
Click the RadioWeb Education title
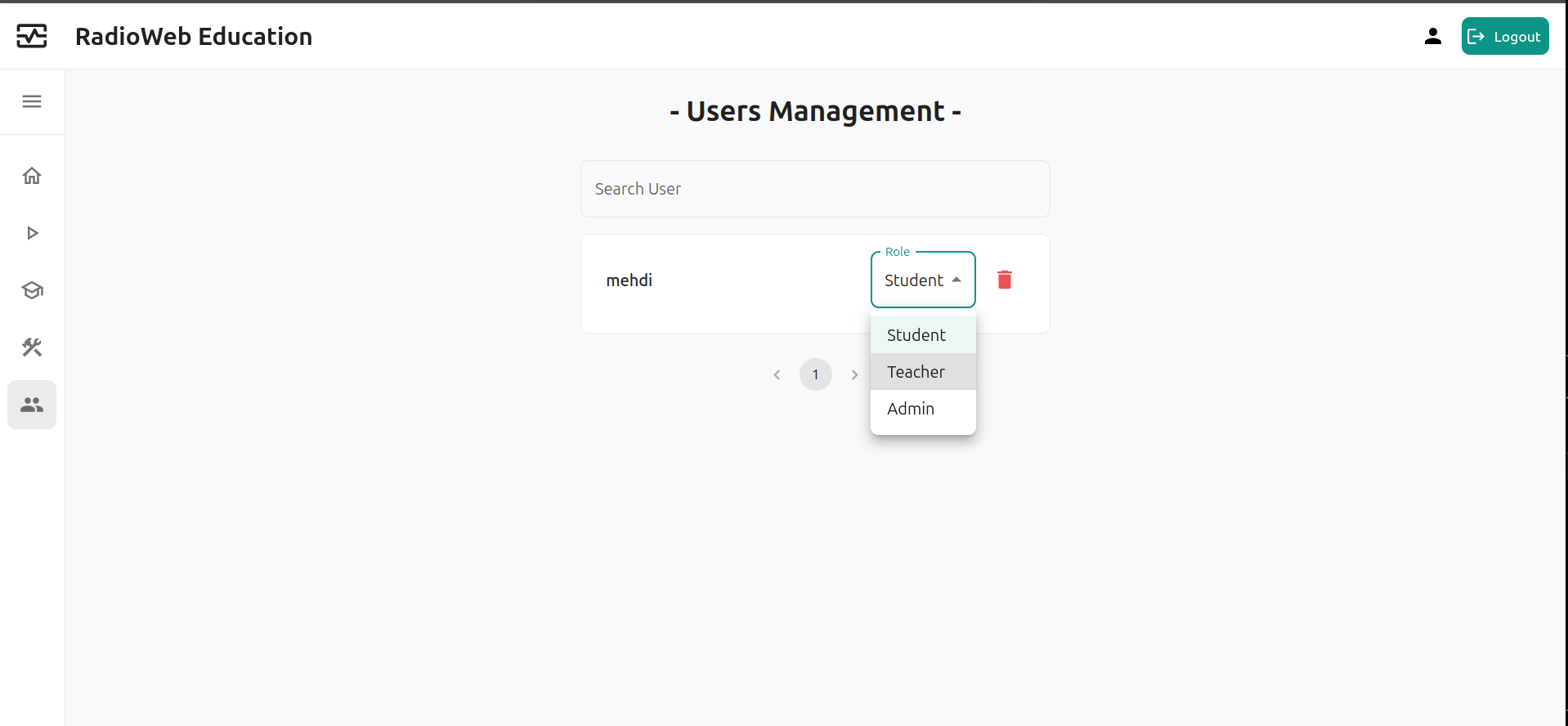pos(194,36)
